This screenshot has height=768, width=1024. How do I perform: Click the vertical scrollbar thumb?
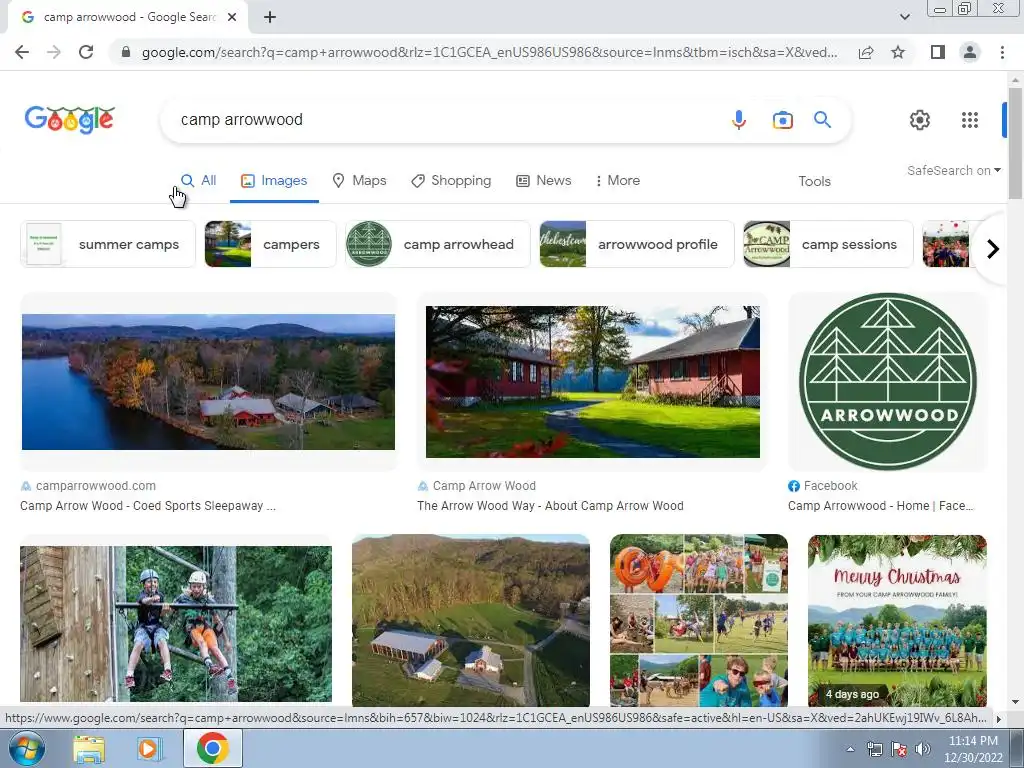pyautogui.click(x=1015, y=142)
